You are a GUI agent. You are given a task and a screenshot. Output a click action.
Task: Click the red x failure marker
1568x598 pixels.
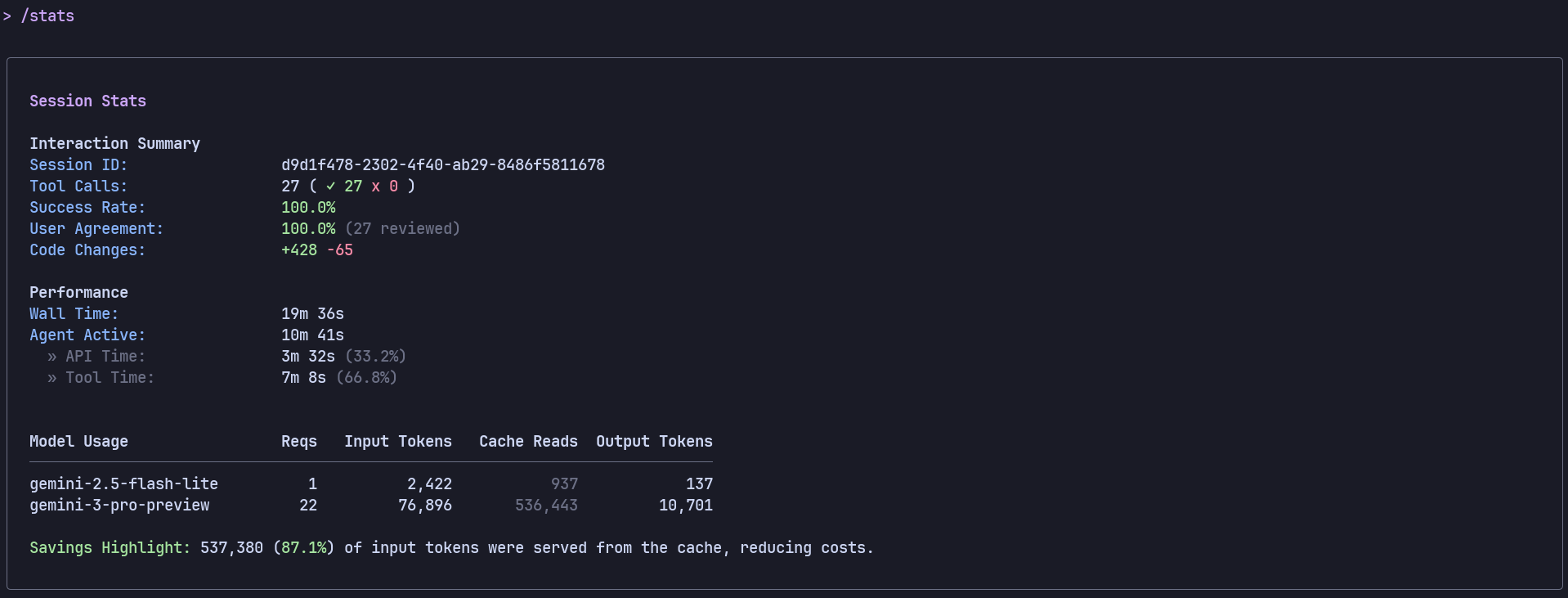pos(375,187)
